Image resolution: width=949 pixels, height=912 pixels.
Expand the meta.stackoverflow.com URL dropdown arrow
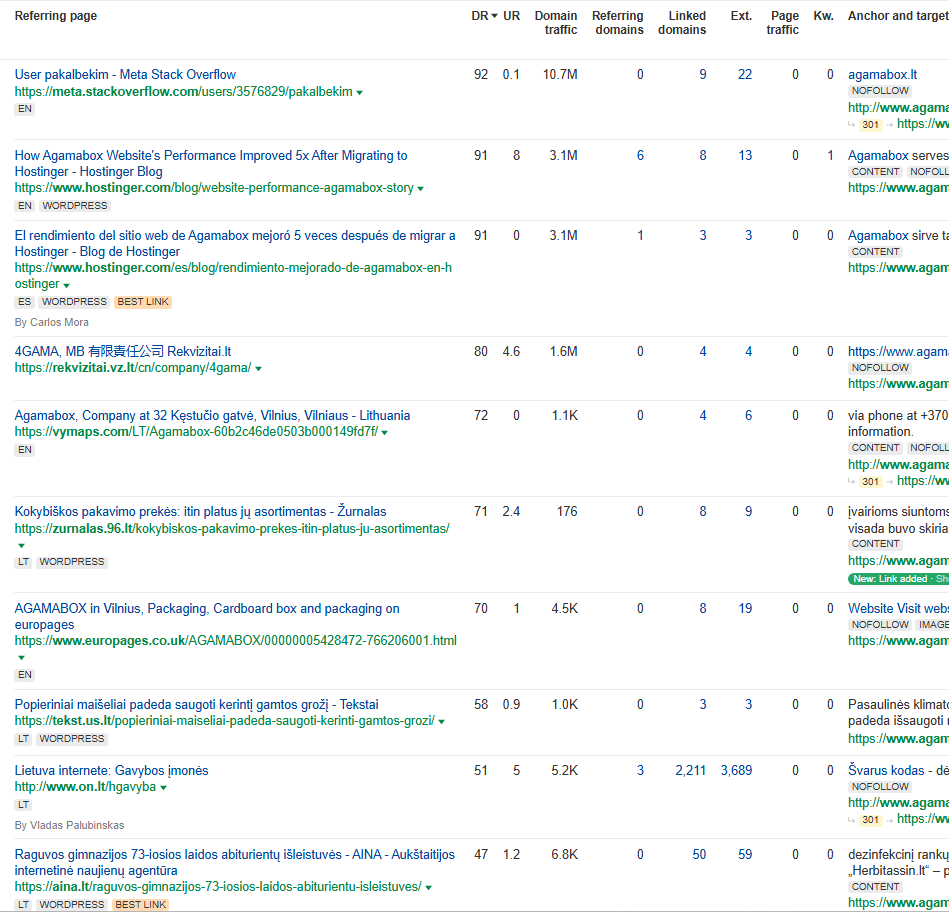[x=360, y=93]
